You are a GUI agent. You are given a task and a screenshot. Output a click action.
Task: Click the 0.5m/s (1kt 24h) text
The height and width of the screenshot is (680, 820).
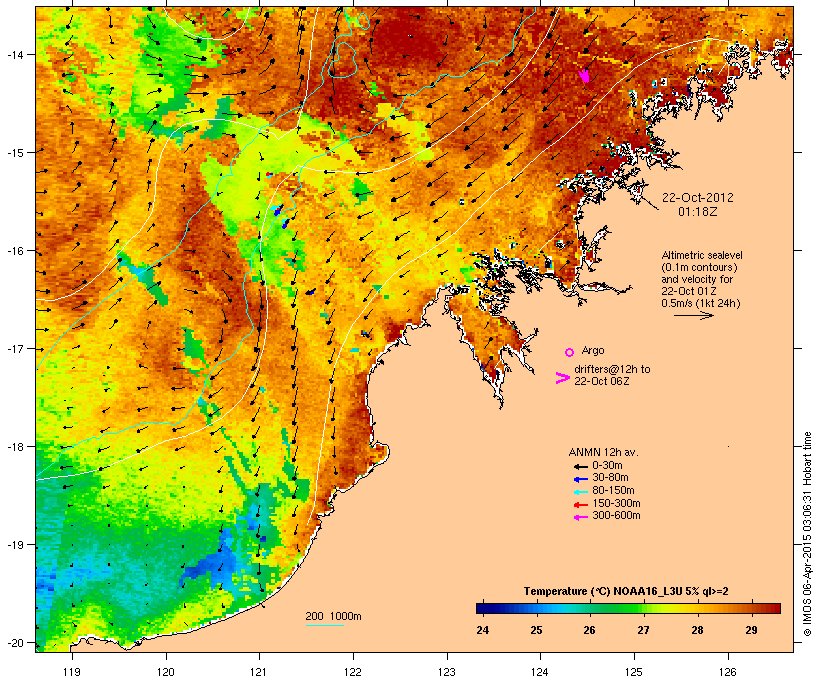[701, 303]
